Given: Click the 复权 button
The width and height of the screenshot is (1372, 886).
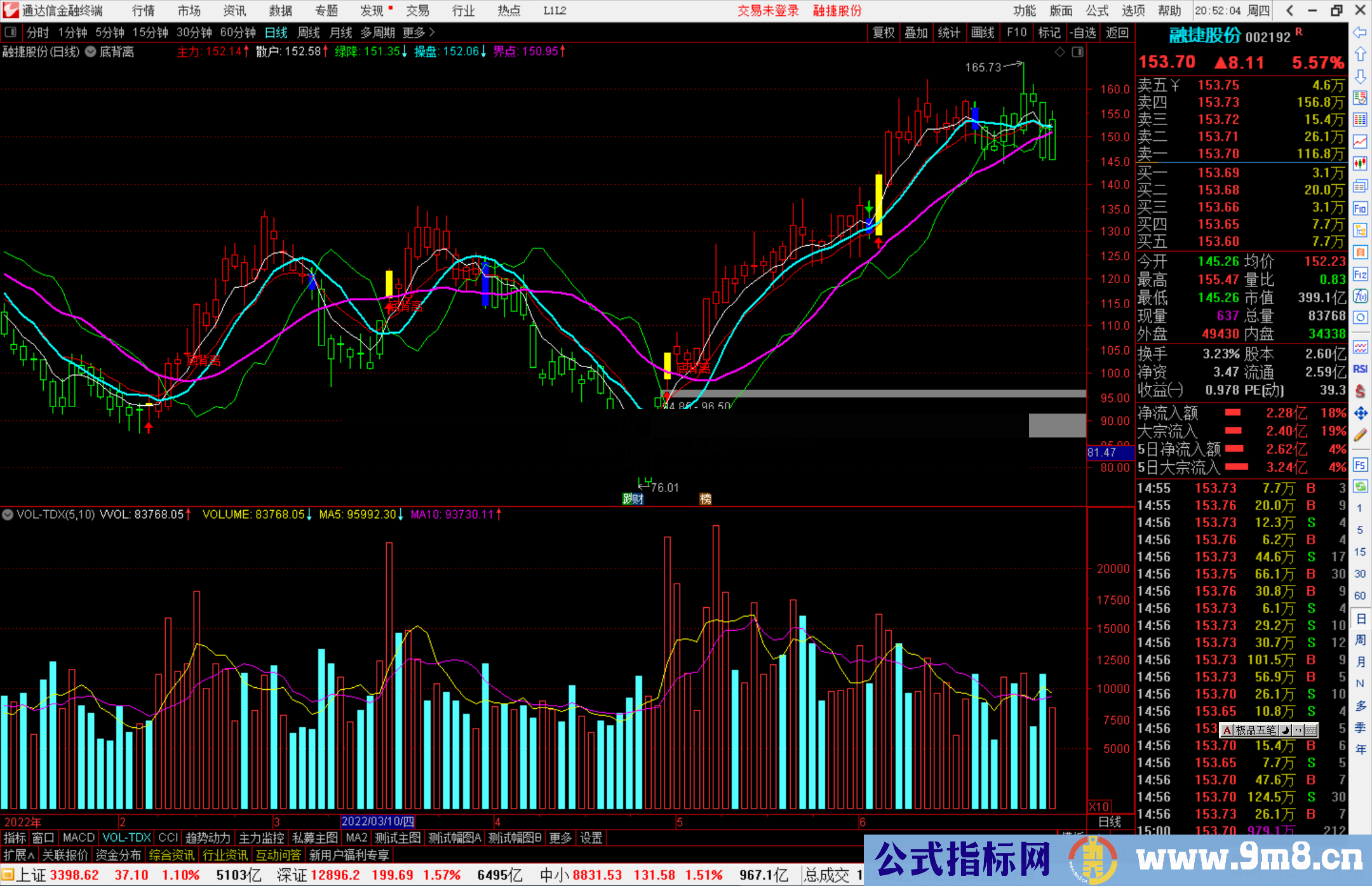Looking at the screenshot, I should [883, 32].
